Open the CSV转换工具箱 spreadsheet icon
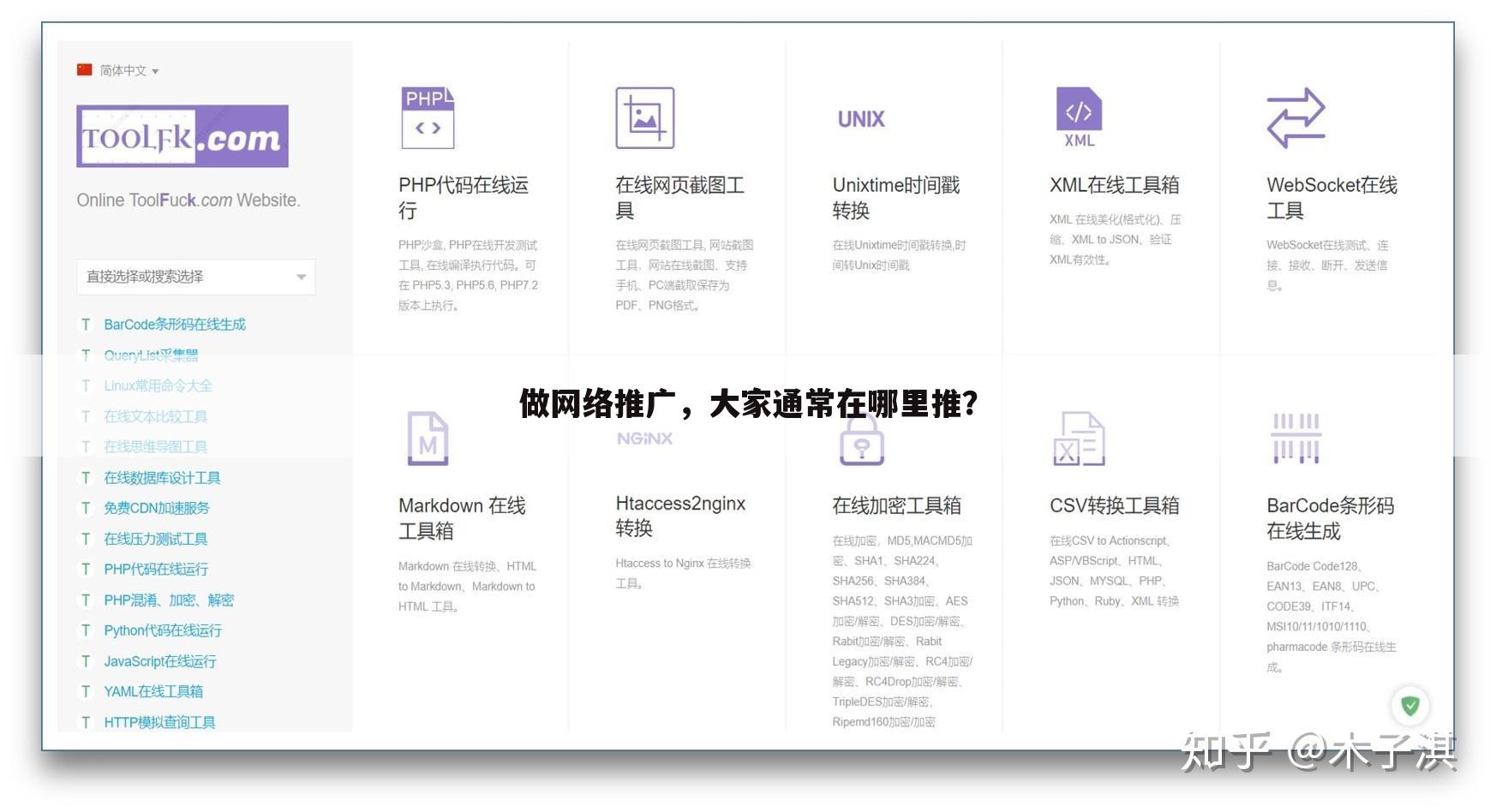Image resolution: width=1496 pixels, height=812 pixels. 1078,439
